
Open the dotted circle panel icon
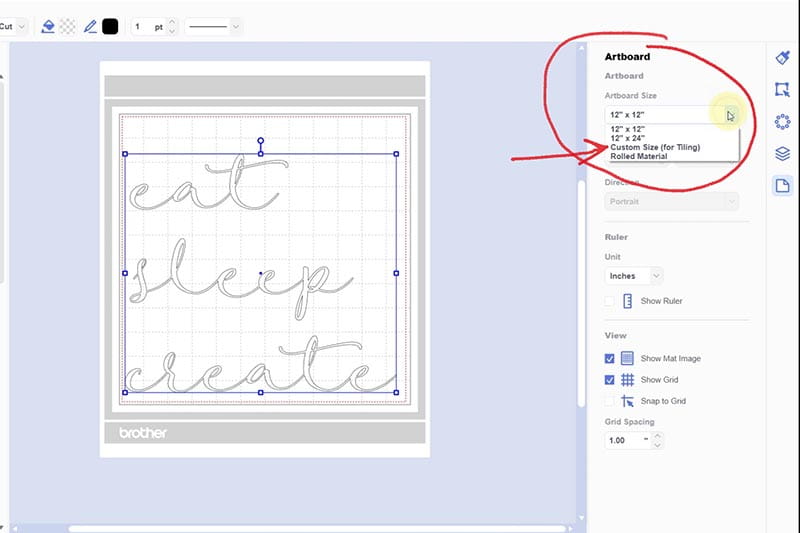click(x=782, y=122)
